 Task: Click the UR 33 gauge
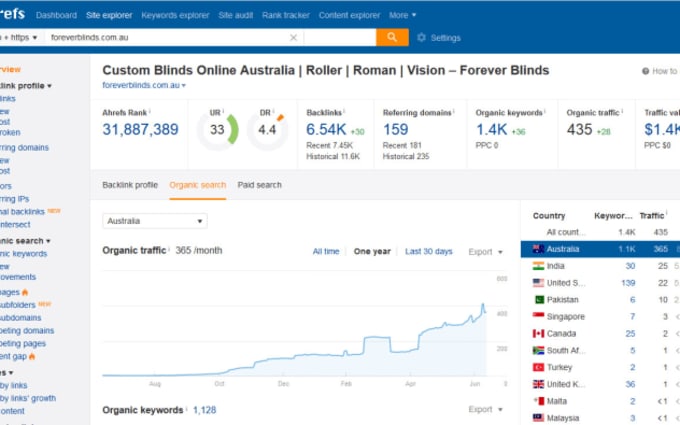click(218, 130)
